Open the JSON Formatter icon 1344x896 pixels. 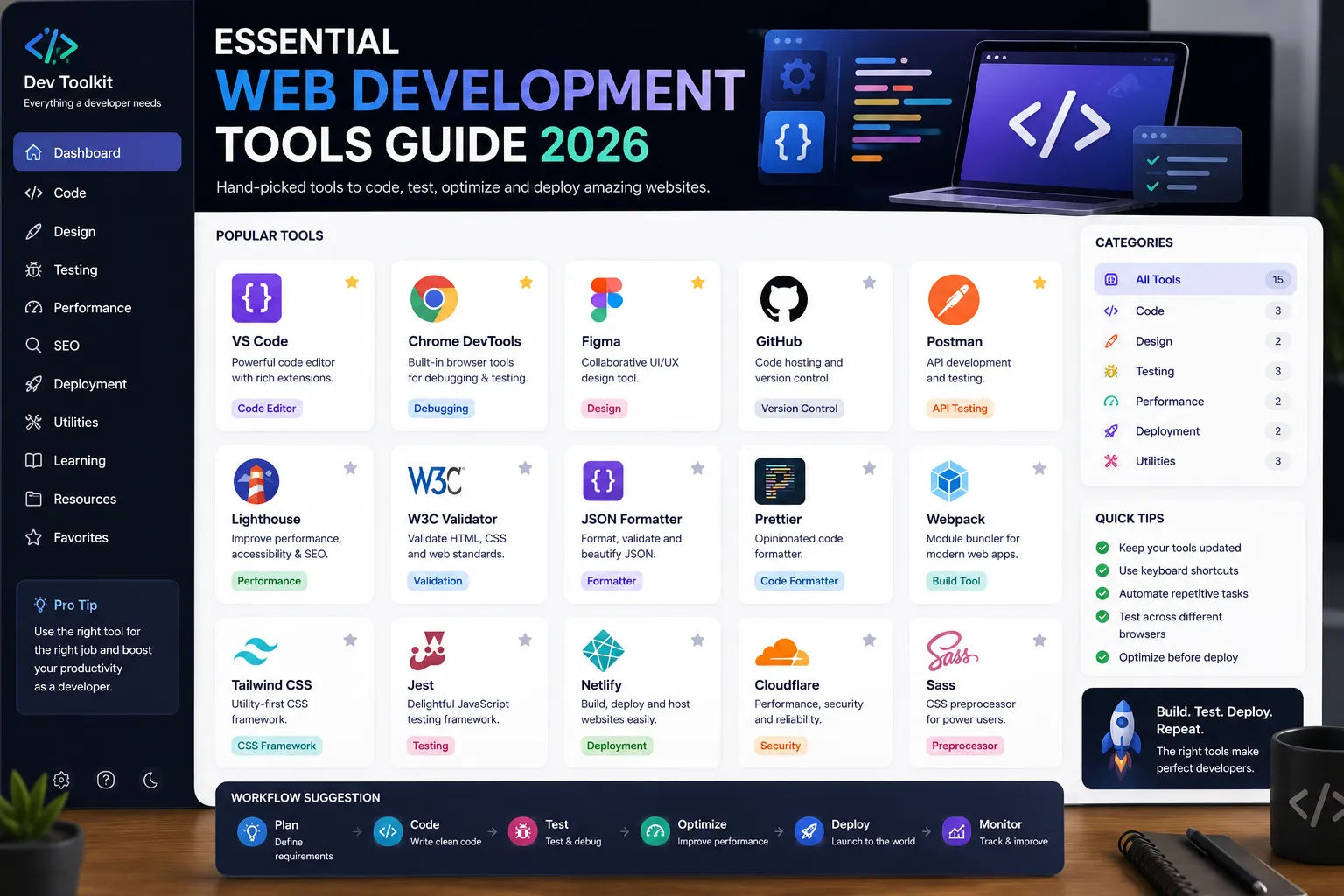coord(604,481)
